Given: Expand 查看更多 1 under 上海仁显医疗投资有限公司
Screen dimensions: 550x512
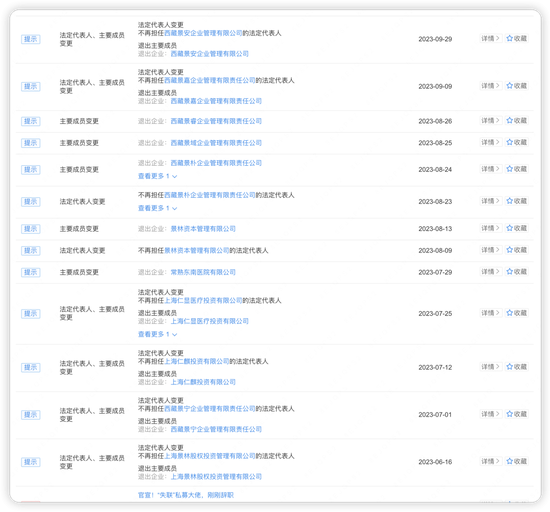Looking at the screenshot, I should coord(157,334).
